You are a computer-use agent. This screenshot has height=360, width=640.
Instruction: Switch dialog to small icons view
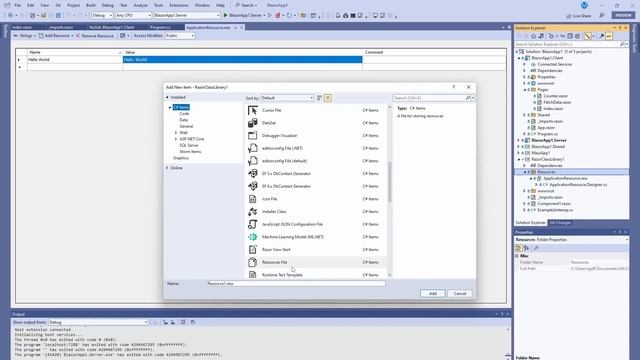[319, 98]
